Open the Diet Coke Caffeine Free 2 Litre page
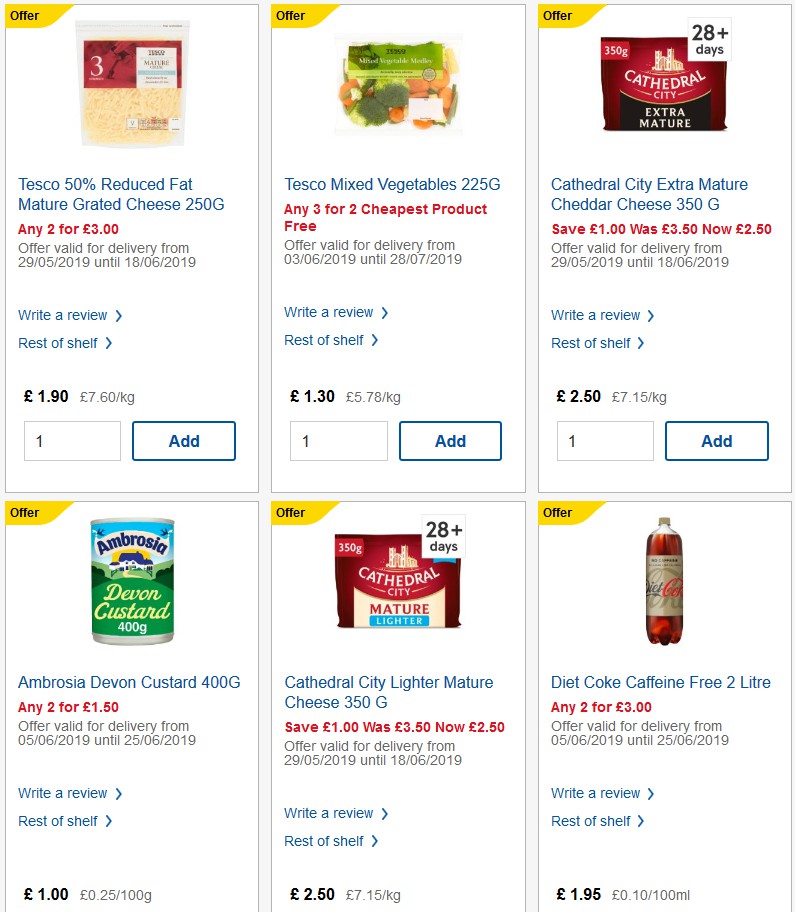 click(x=662, y=682)
